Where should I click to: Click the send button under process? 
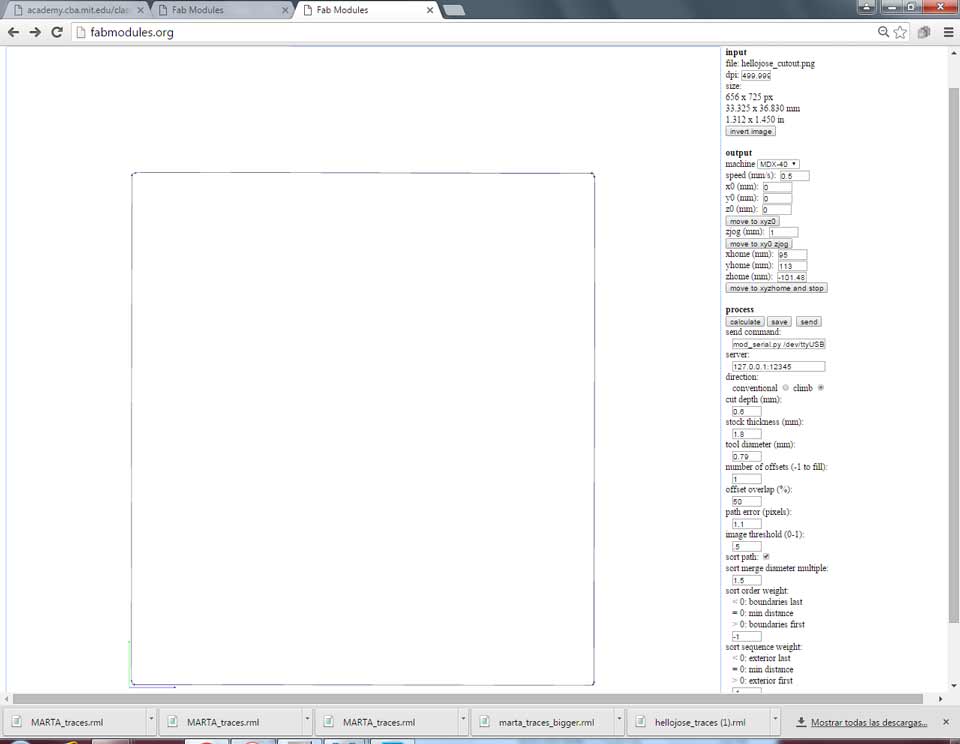pyautogui.click(x=808, y=321)
